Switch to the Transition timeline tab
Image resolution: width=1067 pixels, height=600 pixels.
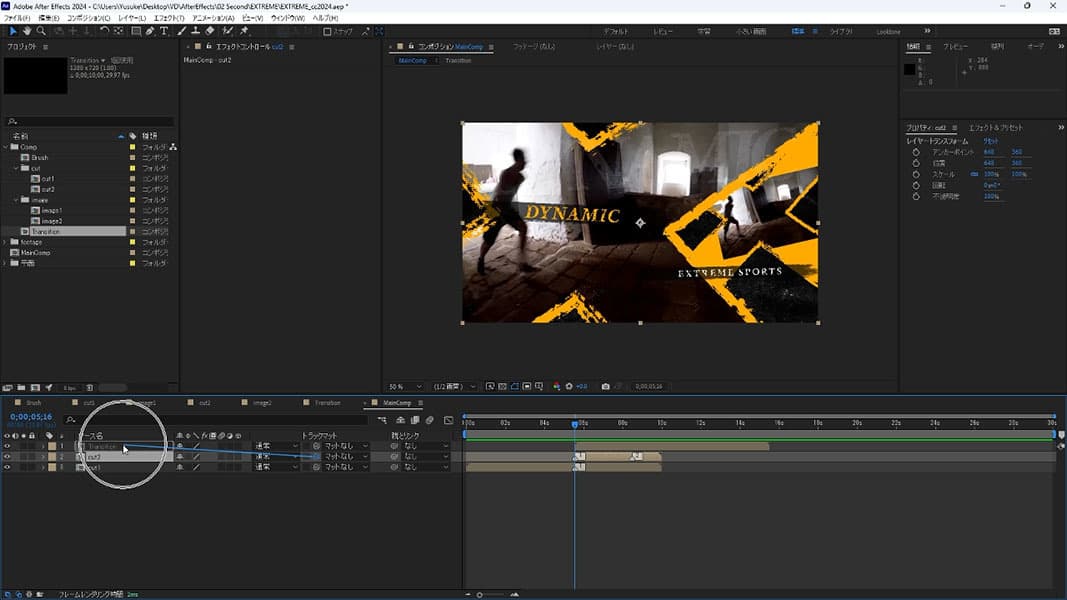[x=327, y=403]
